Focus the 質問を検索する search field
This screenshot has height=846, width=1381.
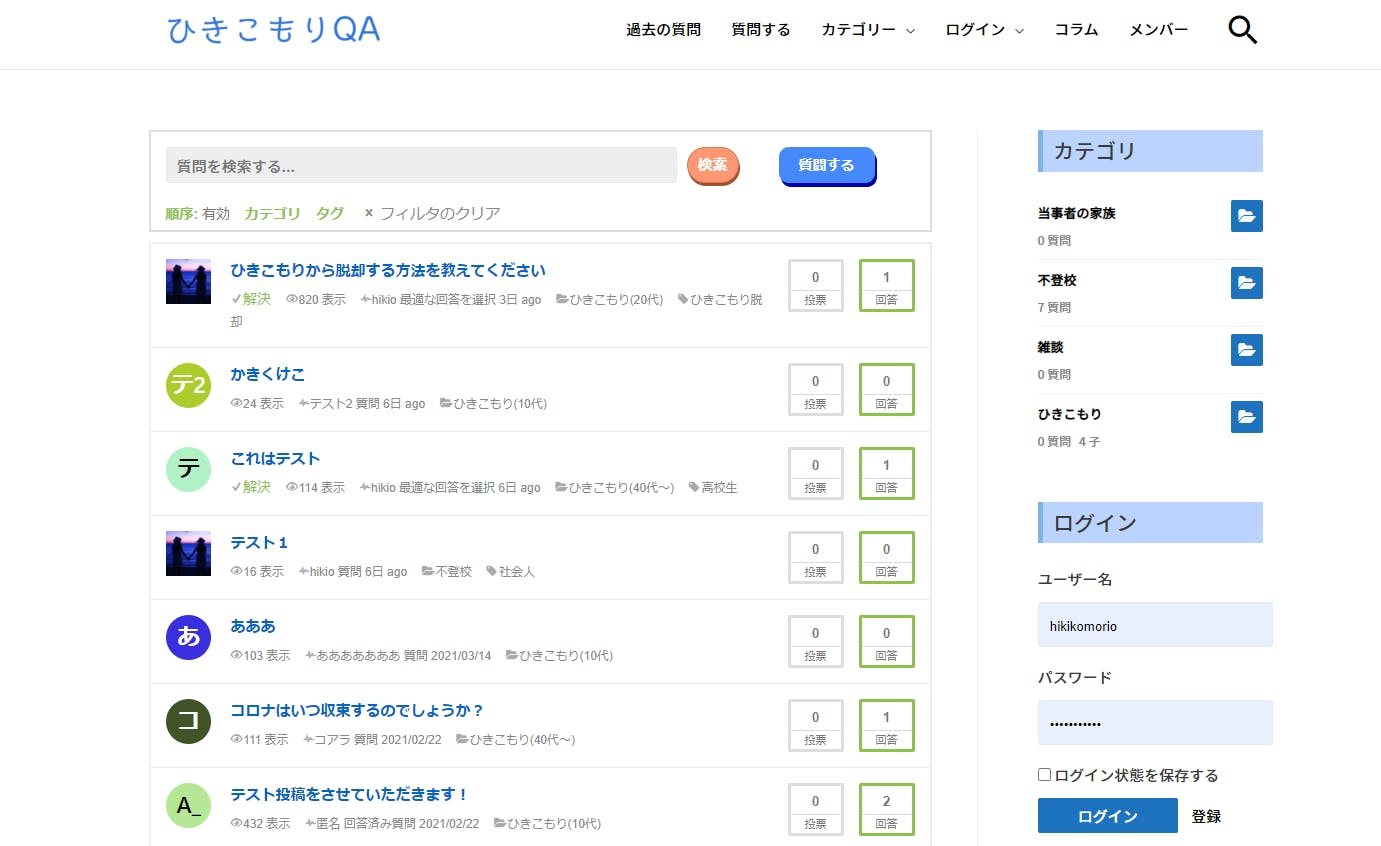[x=421, y=166]
